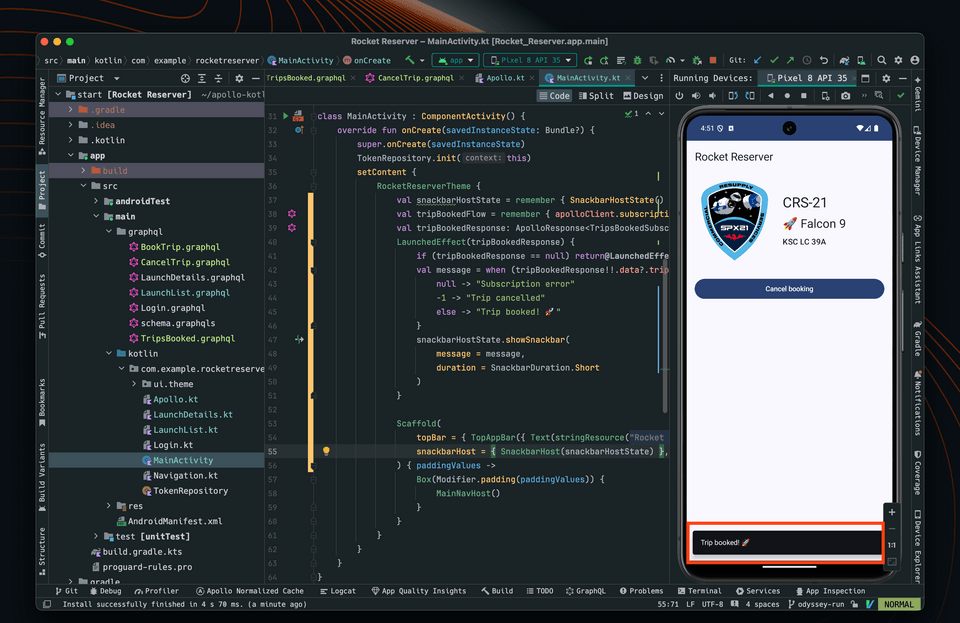
Task: Toggle the Structure tool window
Action: 42,551
